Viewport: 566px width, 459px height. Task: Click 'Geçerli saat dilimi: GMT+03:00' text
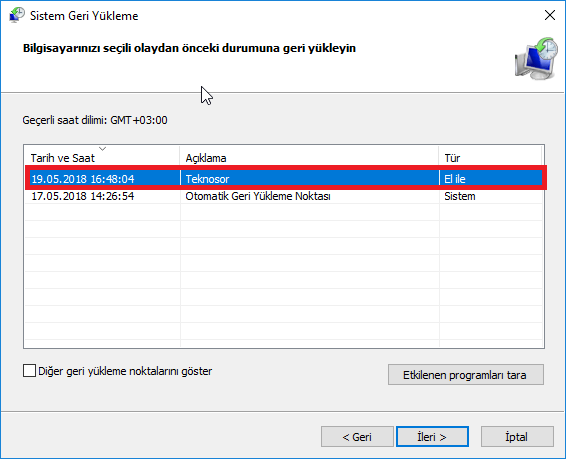(95, 120)
